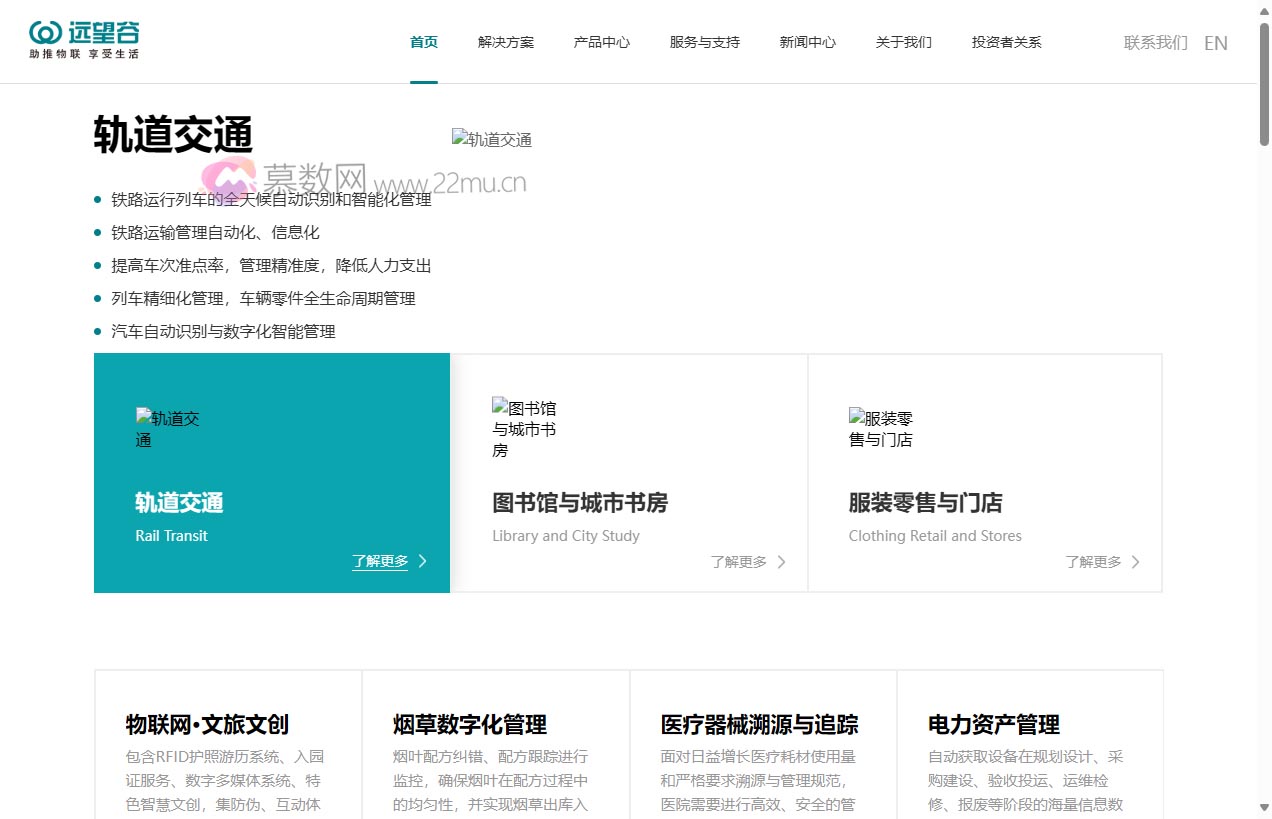The height and width of the screenshot is (819, 1272).
Task: Follow the 了解更多 link under Rail Transit
Action: [381, 561]
